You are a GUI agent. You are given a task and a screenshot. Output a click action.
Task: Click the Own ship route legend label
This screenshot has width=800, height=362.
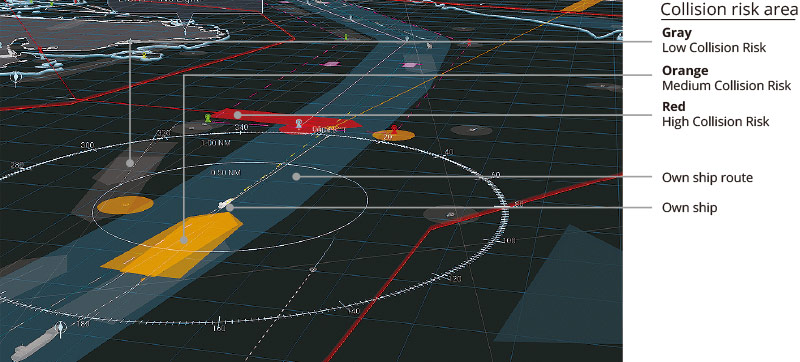tap(707, 178)
